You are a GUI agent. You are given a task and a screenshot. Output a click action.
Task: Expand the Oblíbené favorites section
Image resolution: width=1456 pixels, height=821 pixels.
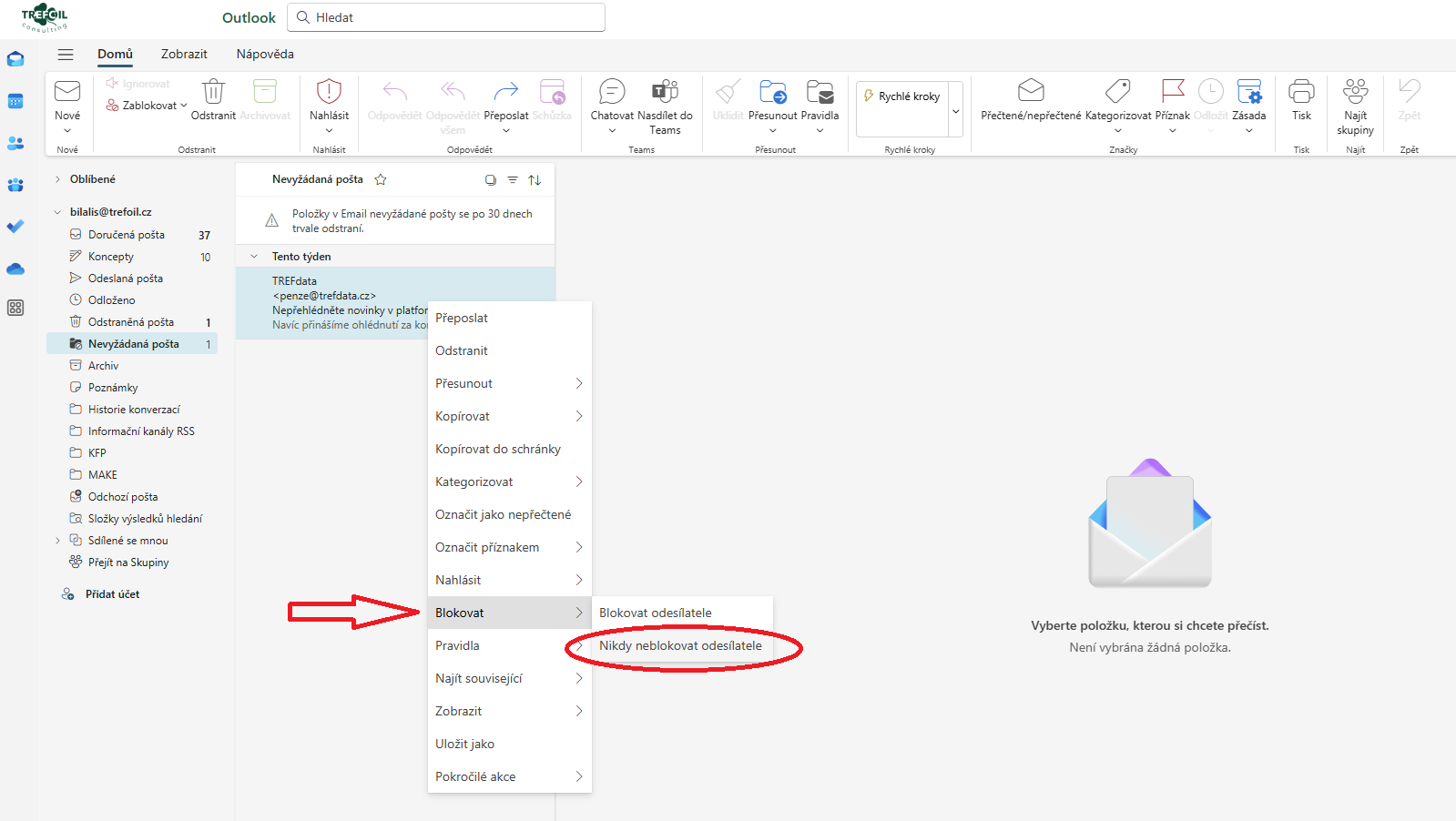coord(57,179)
